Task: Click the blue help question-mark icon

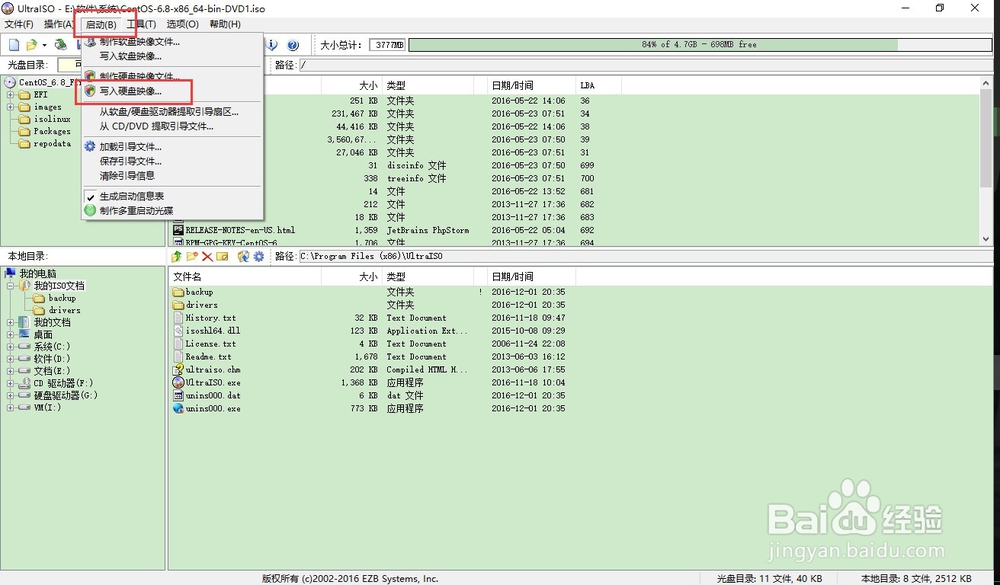Action: 293,45
